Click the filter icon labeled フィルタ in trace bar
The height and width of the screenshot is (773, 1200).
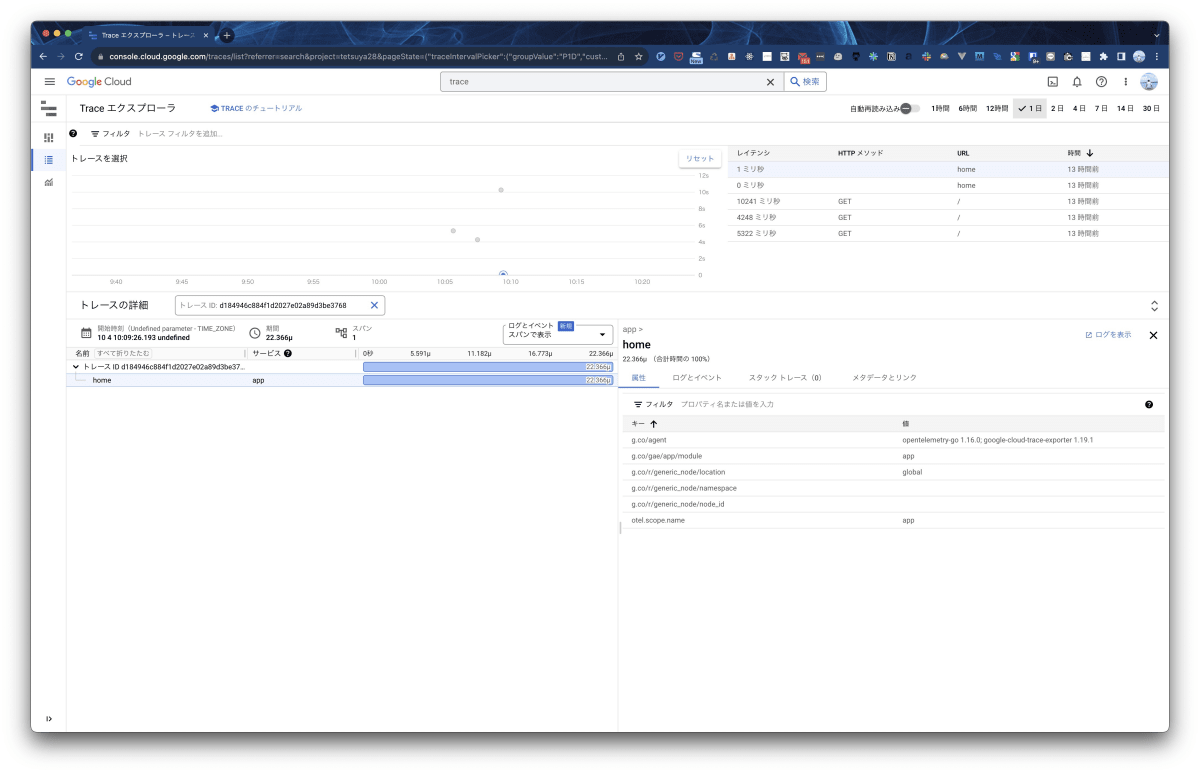(x=95, y=133)
